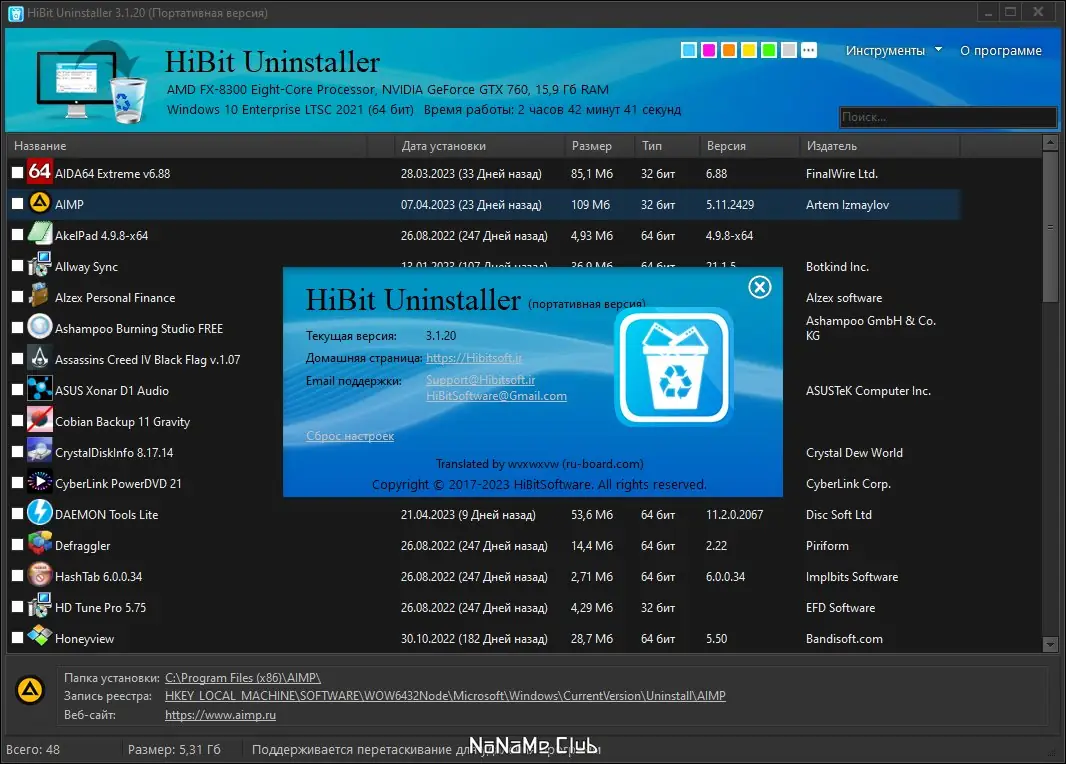Choose the gray theme color swatch
This screenshot has height=764, width=1066.
click(789, 50)
